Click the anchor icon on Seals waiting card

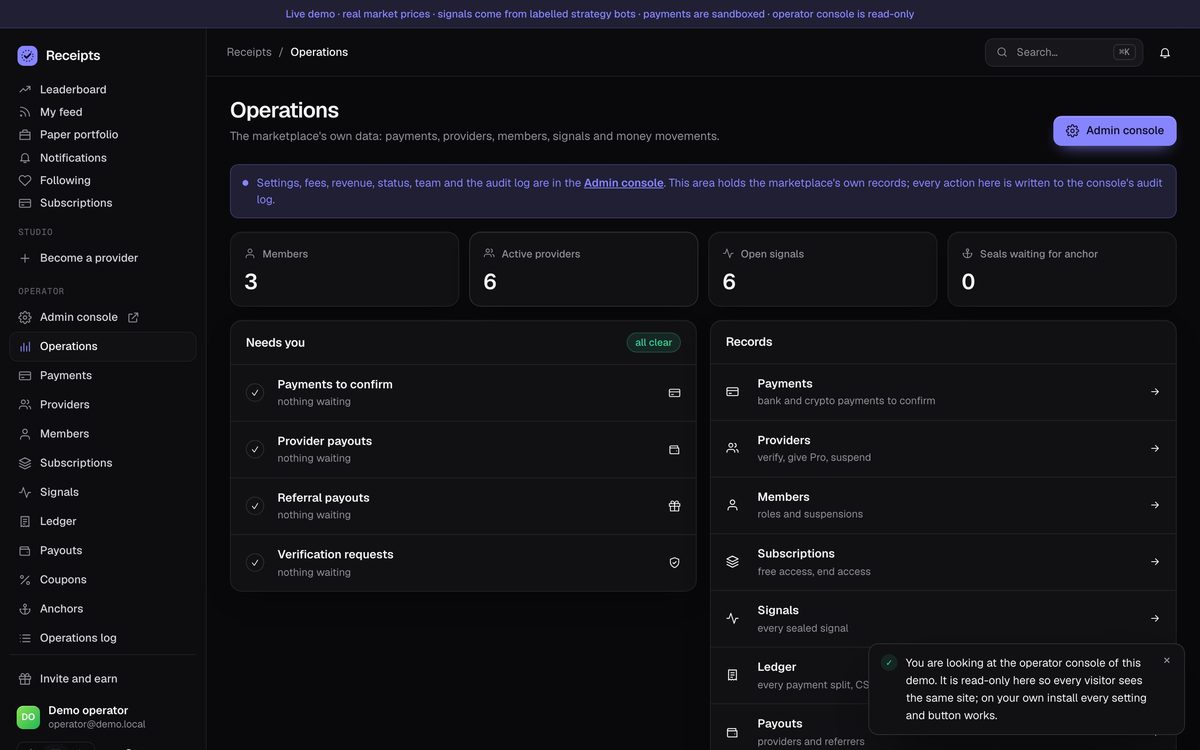tap(967, 254)
